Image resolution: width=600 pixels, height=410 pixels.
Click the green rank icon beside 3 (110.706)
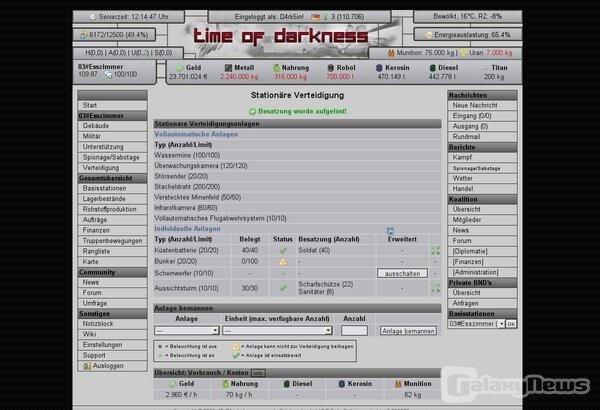(x=326, y=17)
